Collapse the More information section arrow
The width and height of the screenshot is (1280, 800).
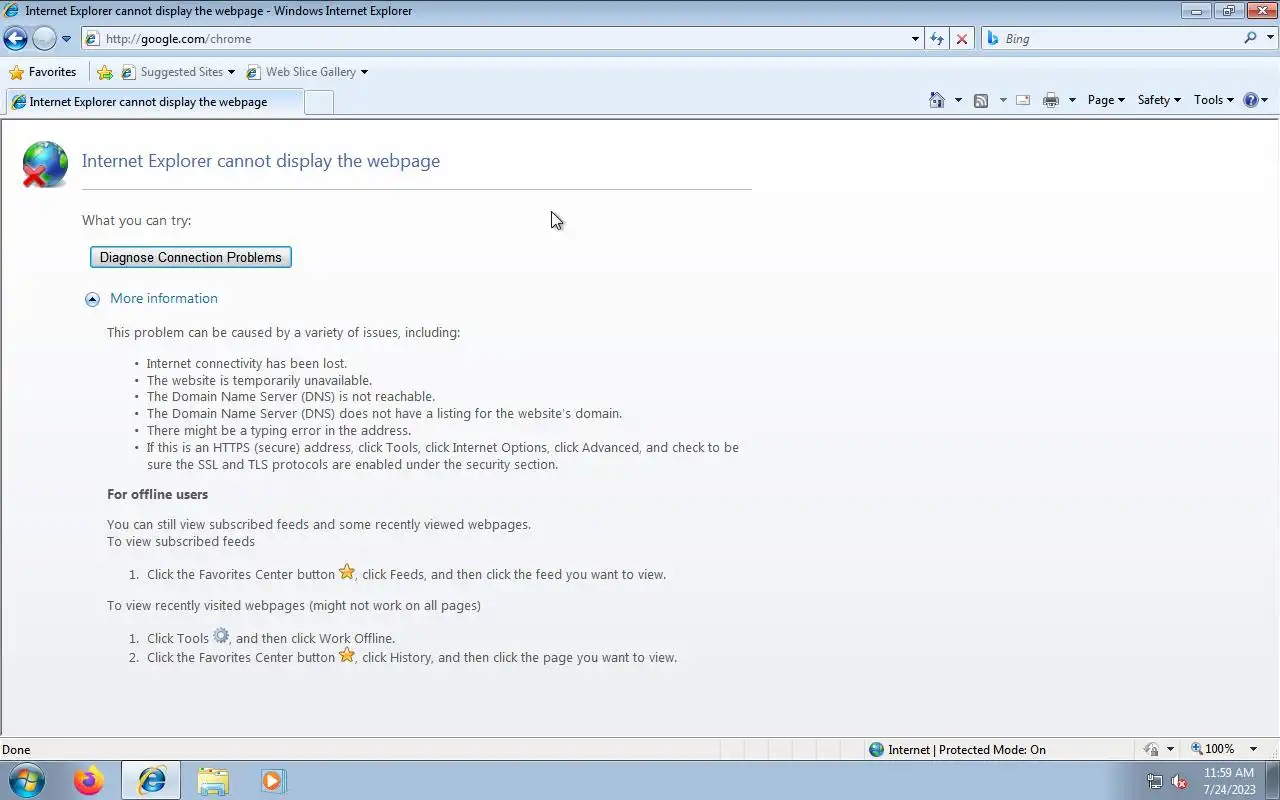(92, 299)
